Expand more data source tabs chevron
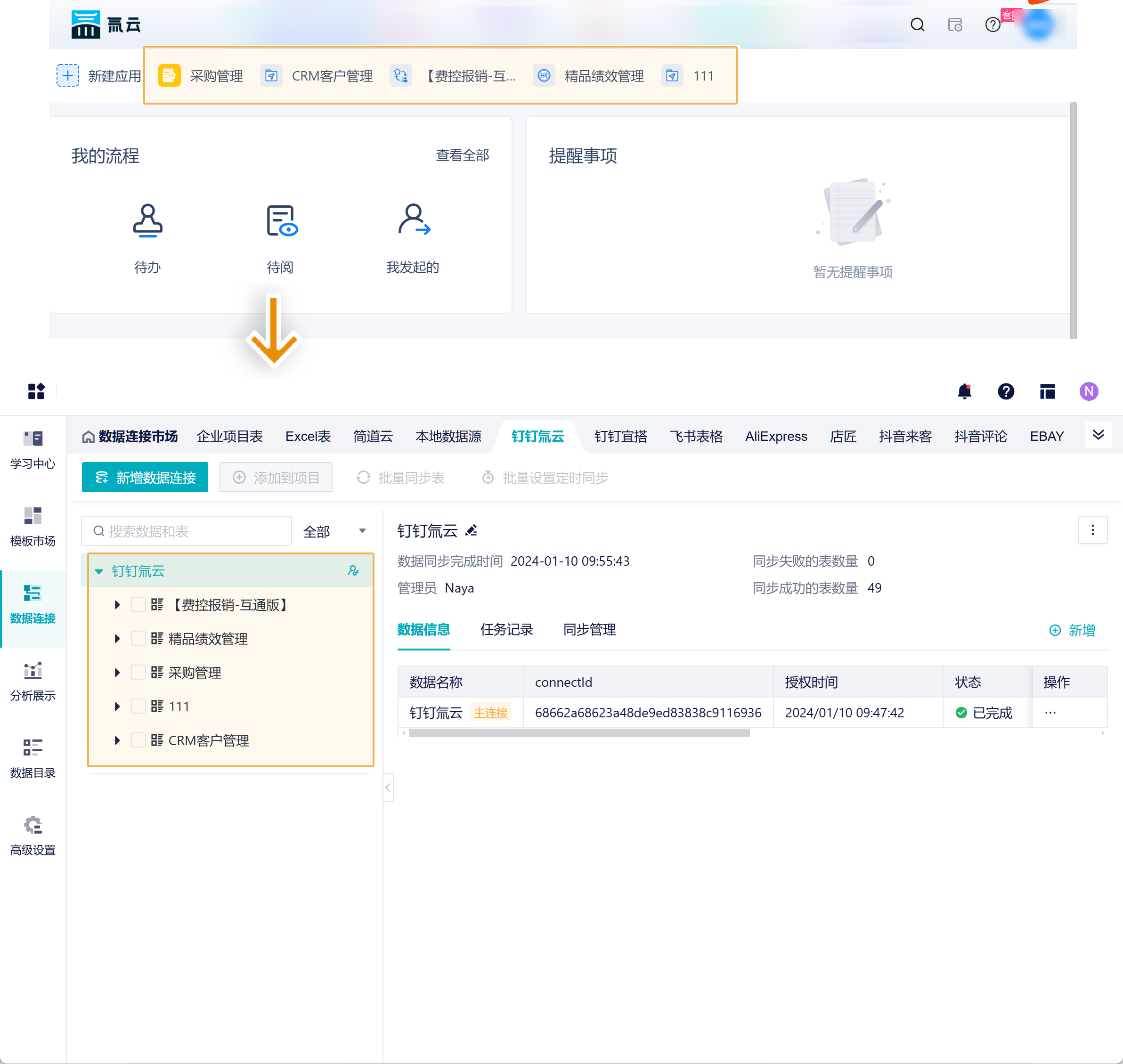The image size is (1123, 1064). click(x=1098, y=435)
